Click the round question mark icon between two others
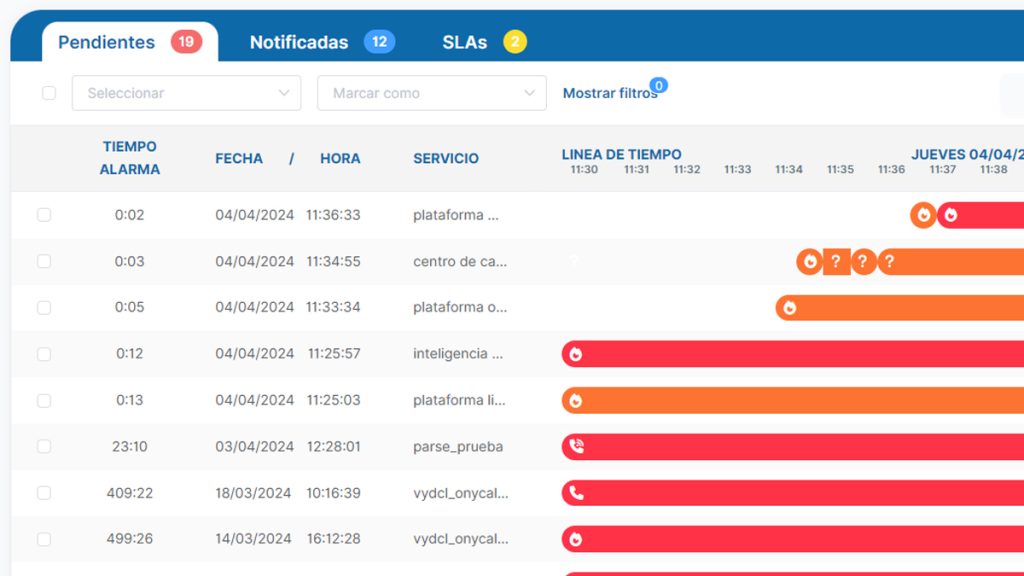The height and width of the screenshot is (576, 1024). pyautogui.click(x=863, y=261)
